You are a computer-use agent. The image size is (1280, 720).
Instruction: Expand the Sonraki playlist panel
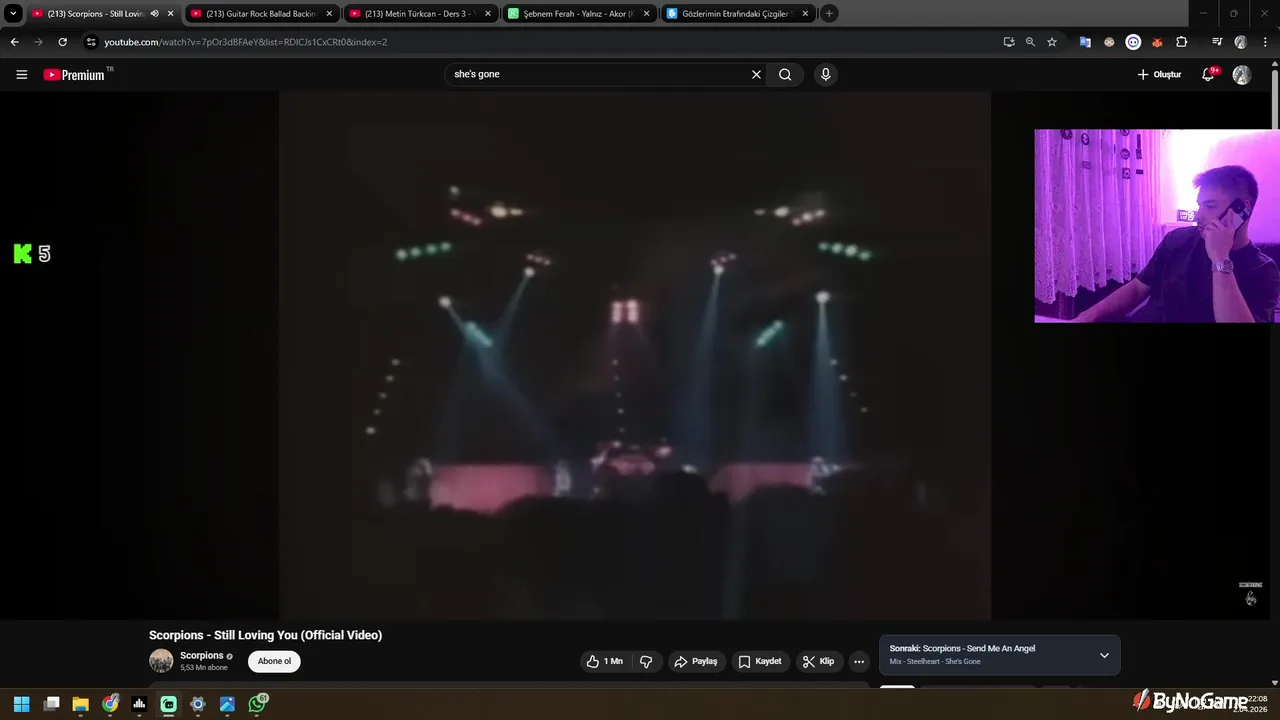(x=1104, y=655)
